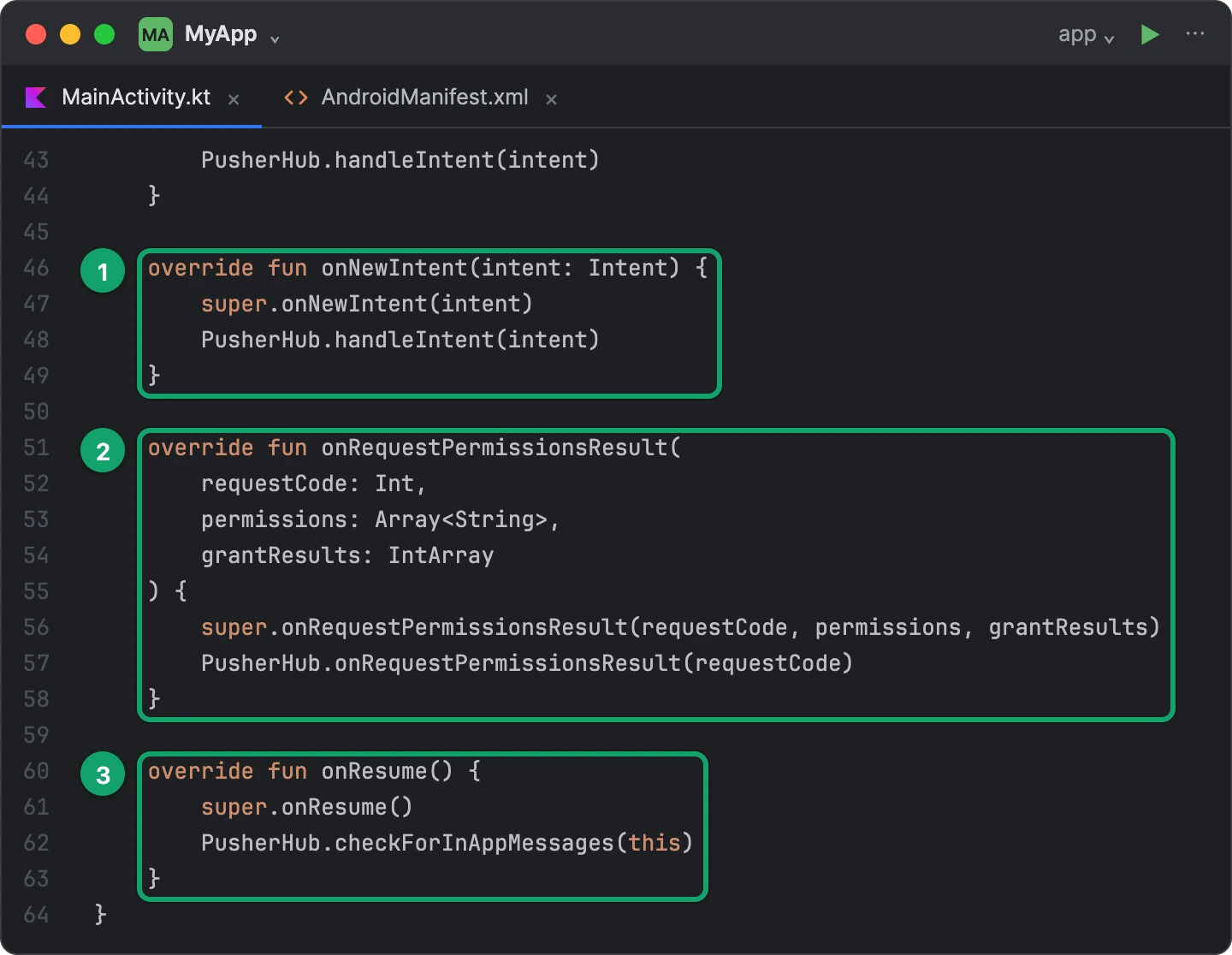Click the onResume function declaration on line 60
The width and height of the screenshot is (1232, 955).
tap(314, 771)
